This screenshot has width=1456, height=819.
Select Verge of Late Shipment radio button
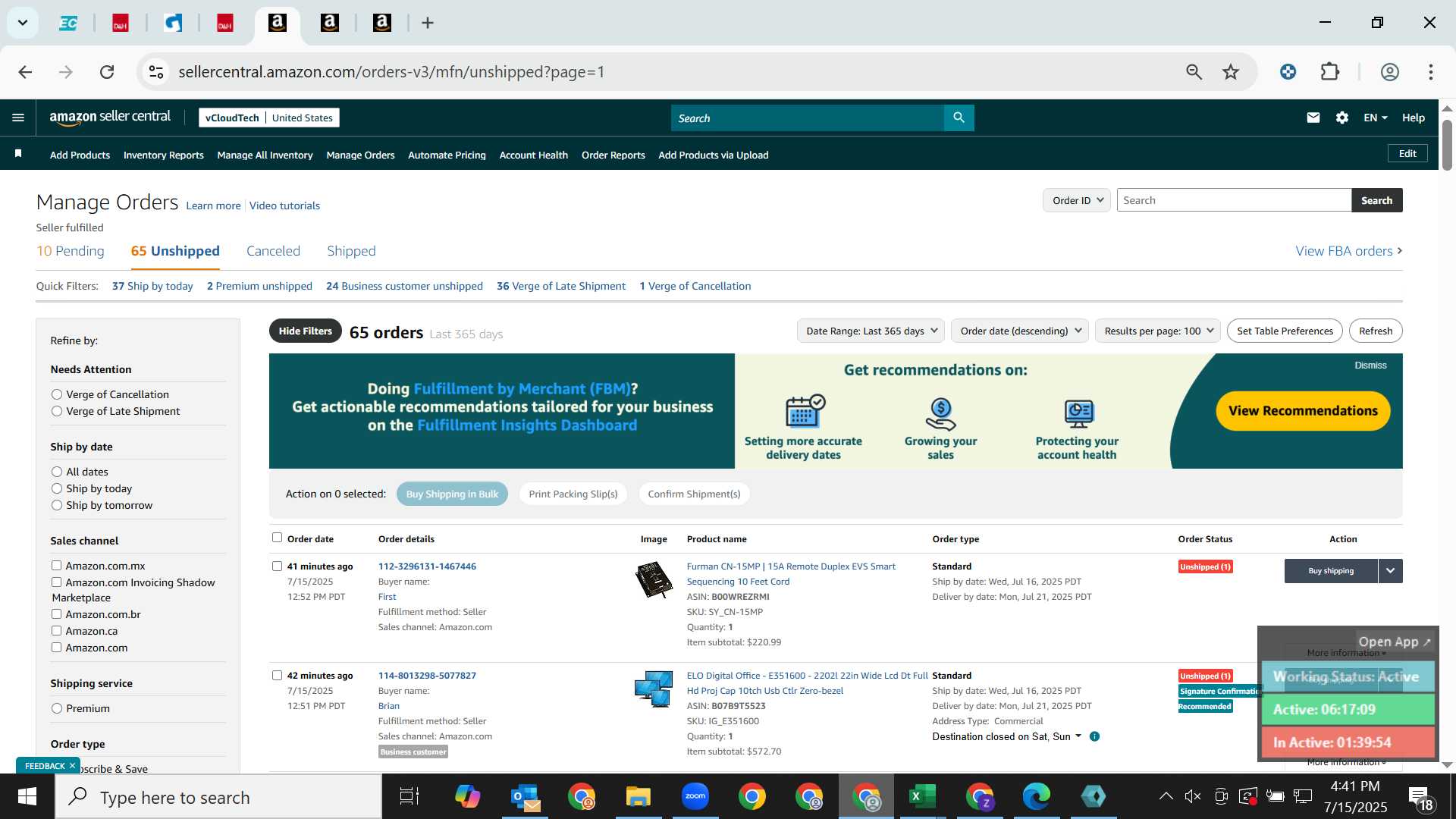coord(57,411)
